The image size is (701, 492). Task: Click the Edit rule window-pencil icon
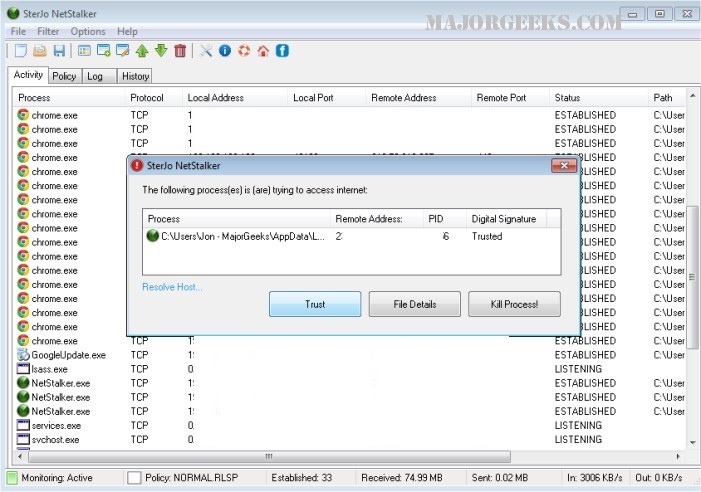(x=122, y=50)
